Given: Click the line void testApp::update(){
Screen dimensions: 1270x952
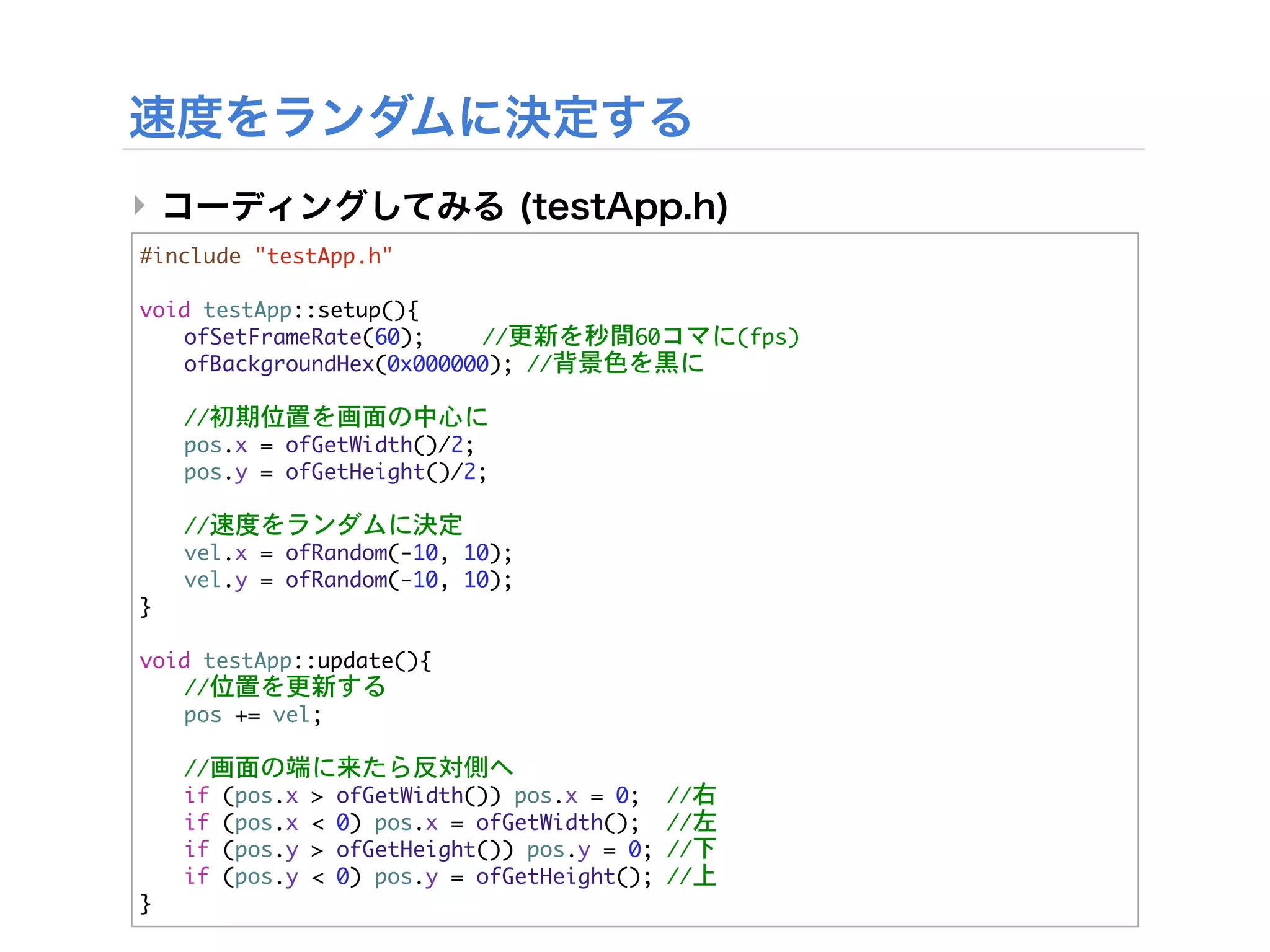Looking at the screenshot, I should point(286,661).
